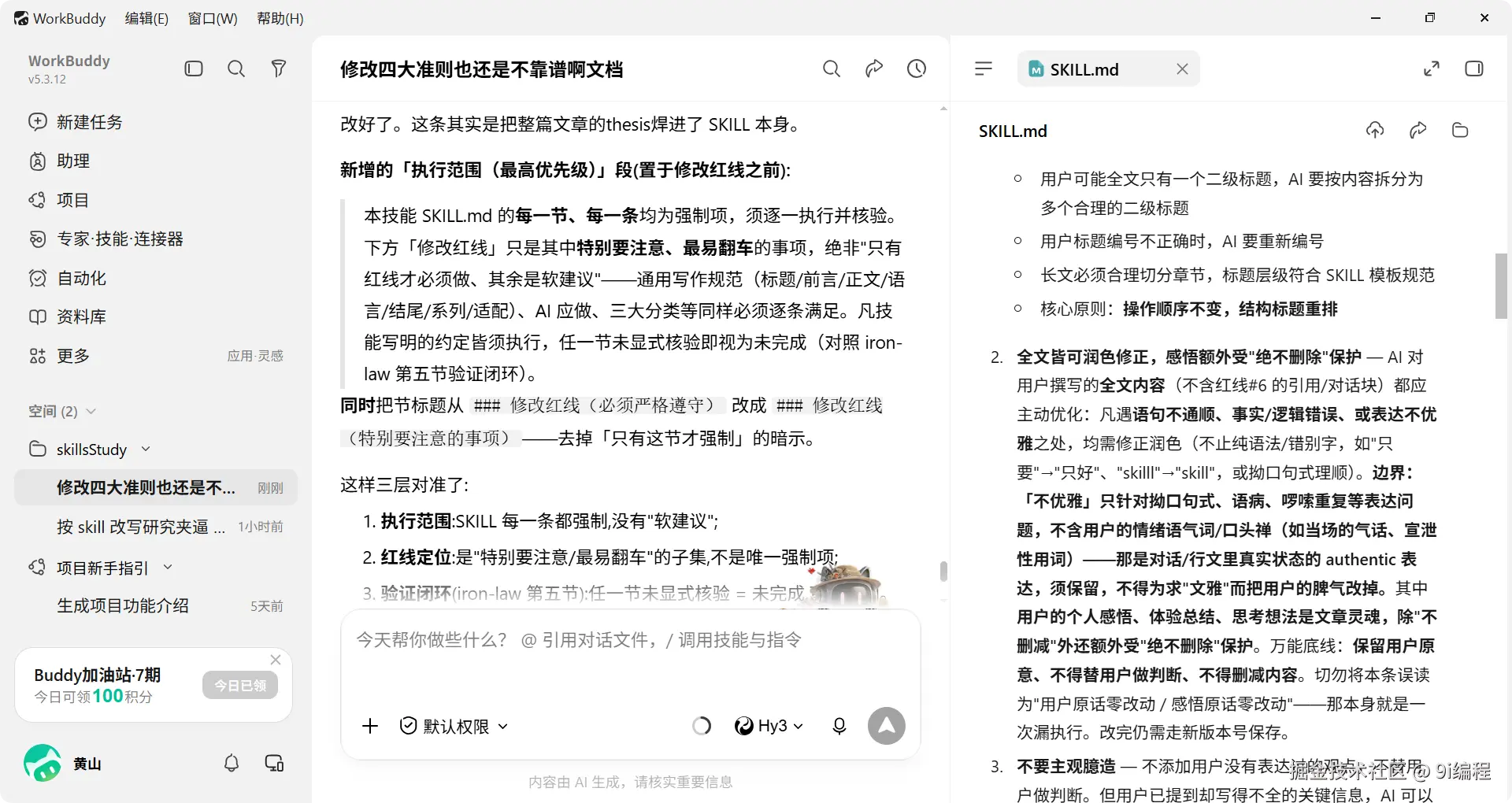
Task: Expand the skillsStudy workspace dropdown
Action: [x=146, y=449]
